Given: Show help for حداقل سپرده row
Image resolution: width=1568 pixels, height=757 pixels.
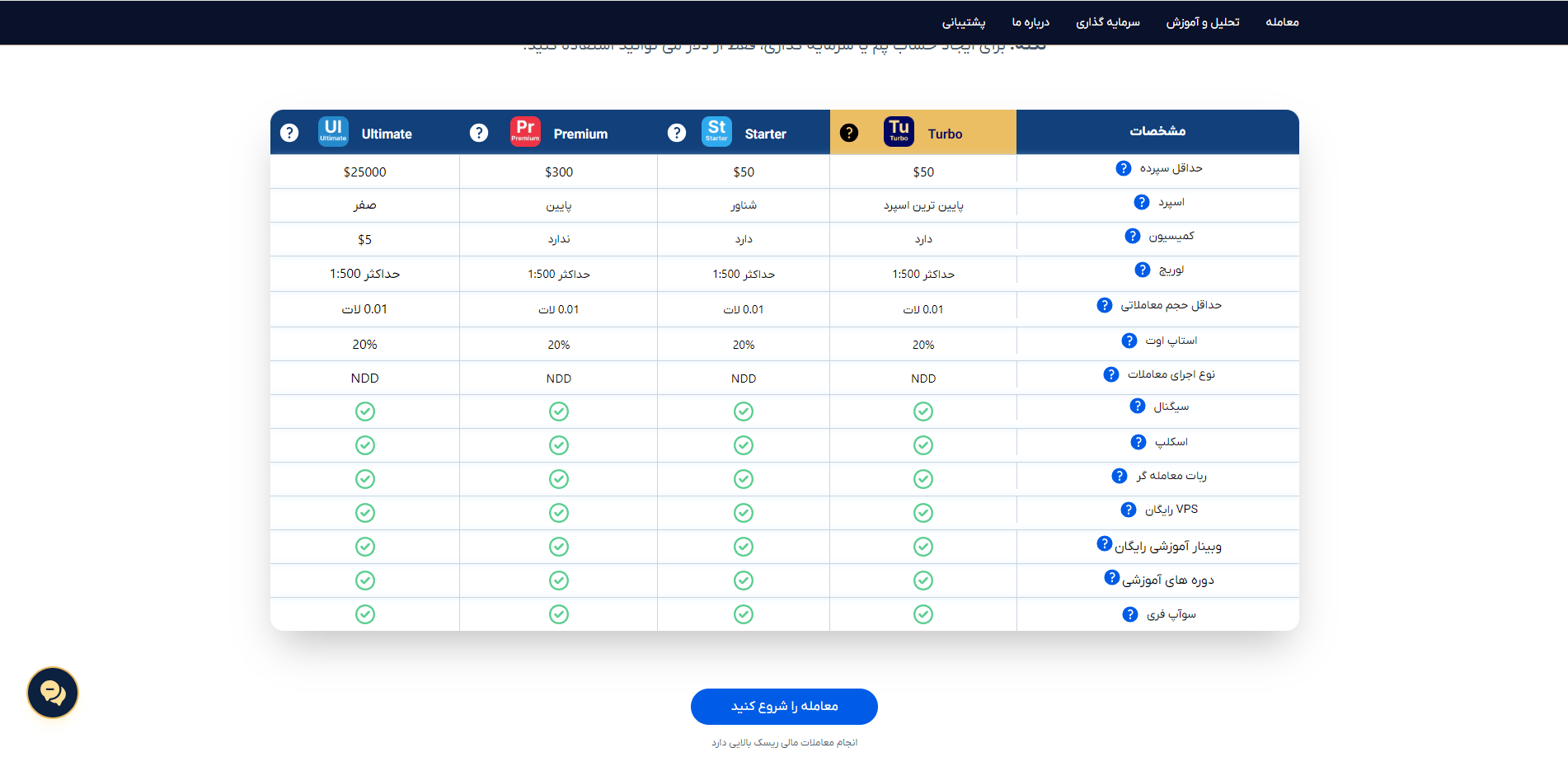Looking at the screenshot, I should point(1124,168).
